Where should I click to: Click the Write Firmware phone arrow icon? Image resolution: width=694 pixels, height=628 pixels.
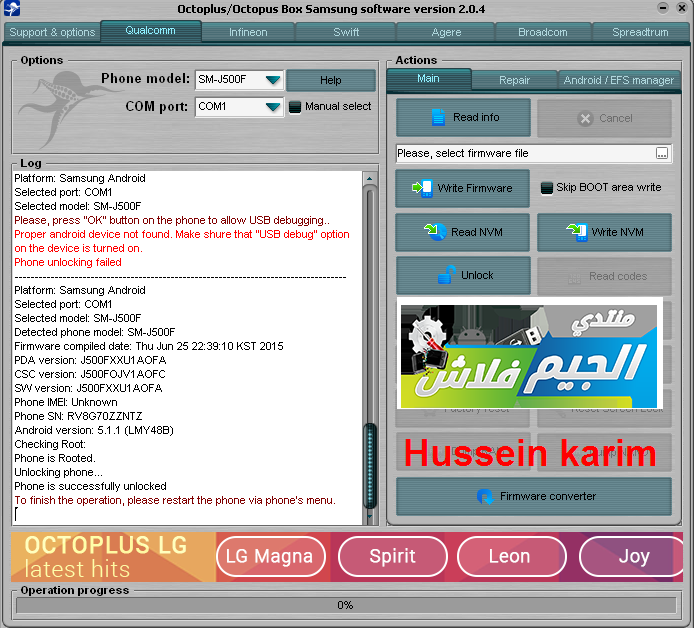pyautogui.click(x=422, y=188)
